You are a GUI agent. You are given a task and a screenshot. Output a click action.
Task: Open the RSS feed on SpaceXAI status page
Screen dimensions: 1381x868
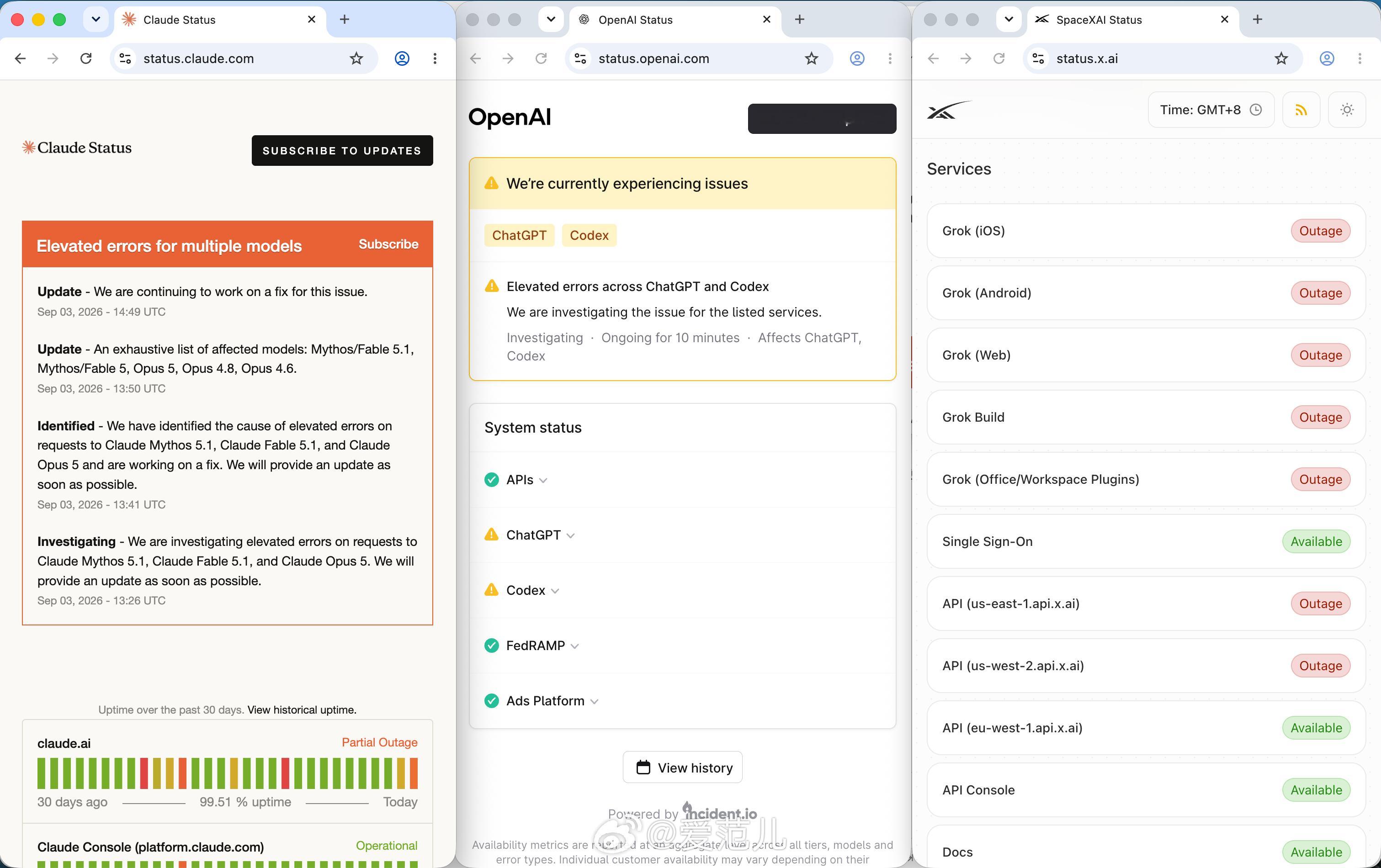1301,110
